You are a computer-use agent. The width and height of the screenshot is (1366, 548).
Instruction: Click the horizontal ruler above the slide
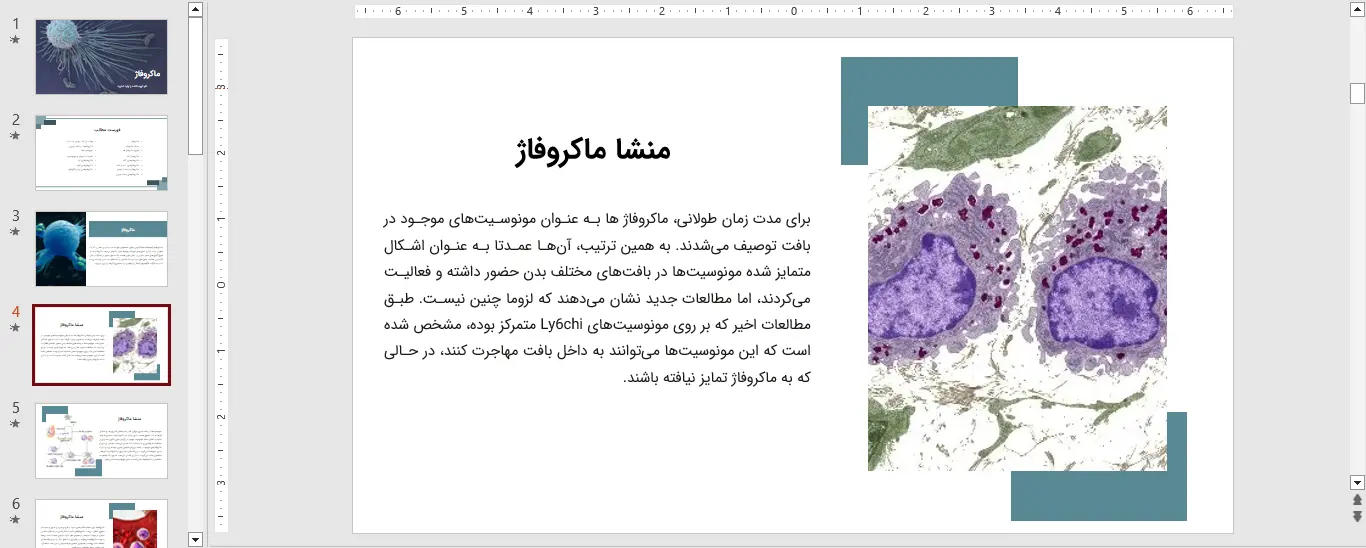click(793, 12)
